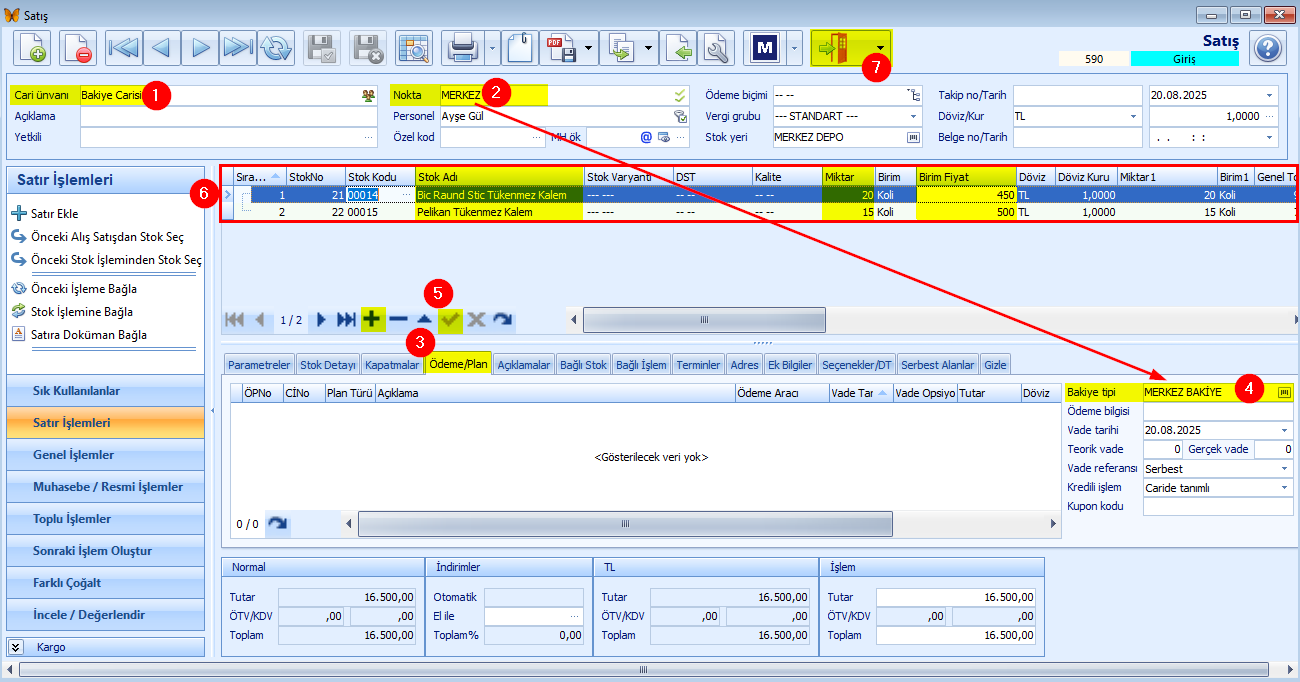Switch to the Stok Detayı tab

coord(328,365)
